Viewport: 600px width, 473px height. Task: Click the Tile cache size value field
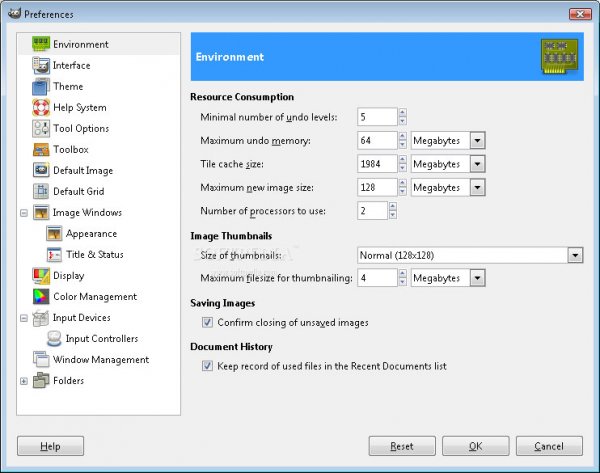[x=377, y=164]
